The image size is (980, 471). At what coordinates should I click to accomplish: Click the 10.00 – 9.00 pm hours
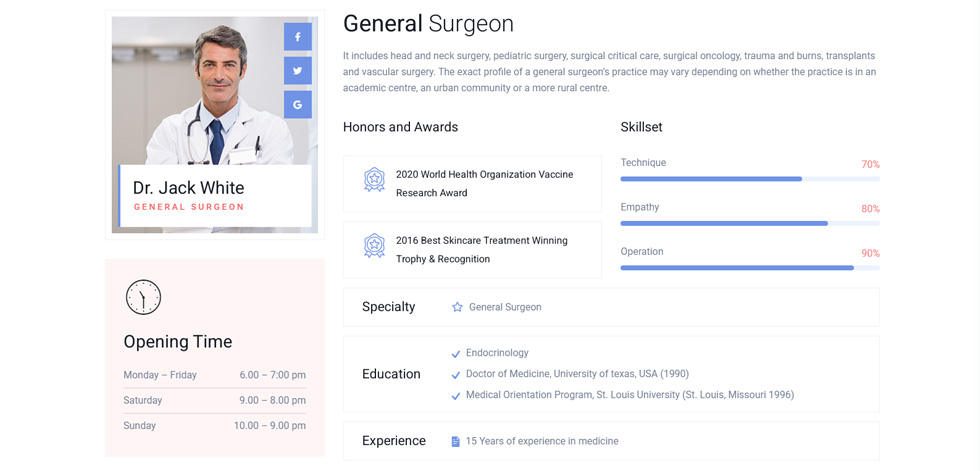270,426
